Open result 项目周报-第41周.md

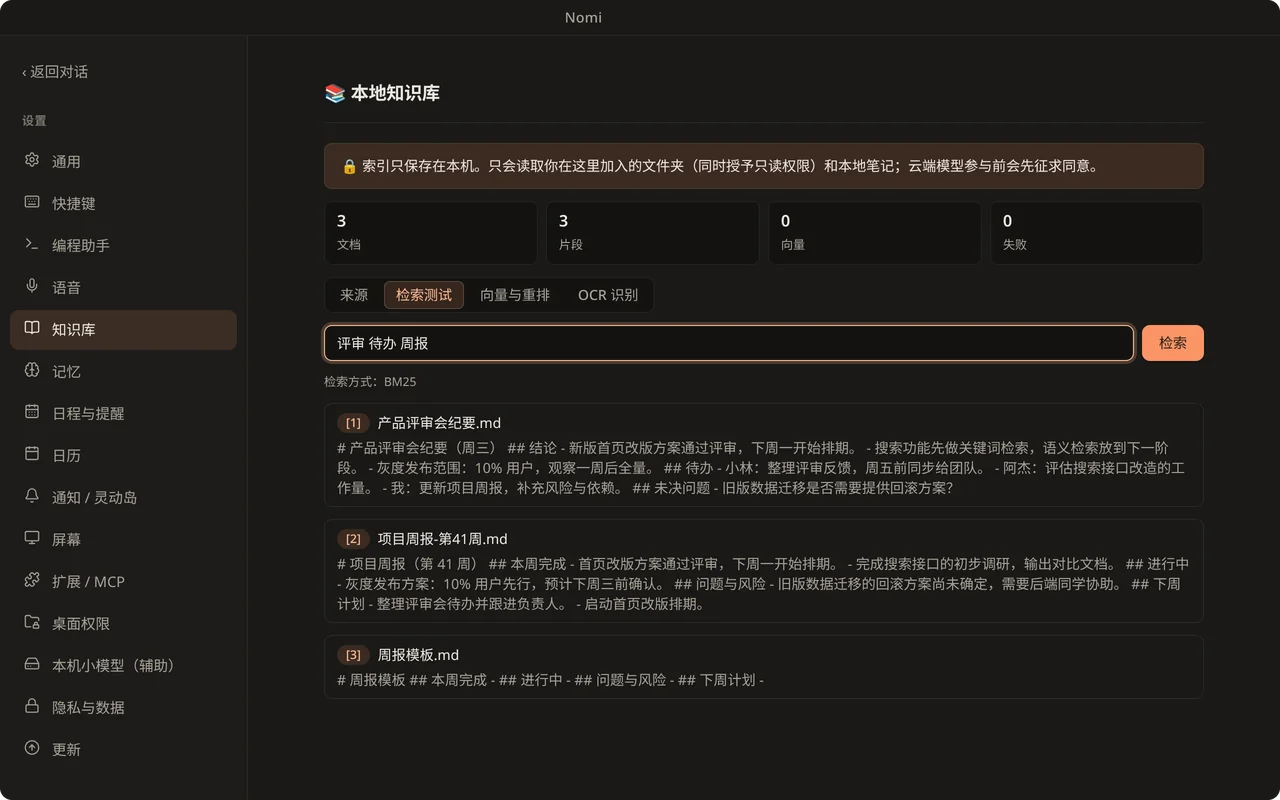click(763, 571)
